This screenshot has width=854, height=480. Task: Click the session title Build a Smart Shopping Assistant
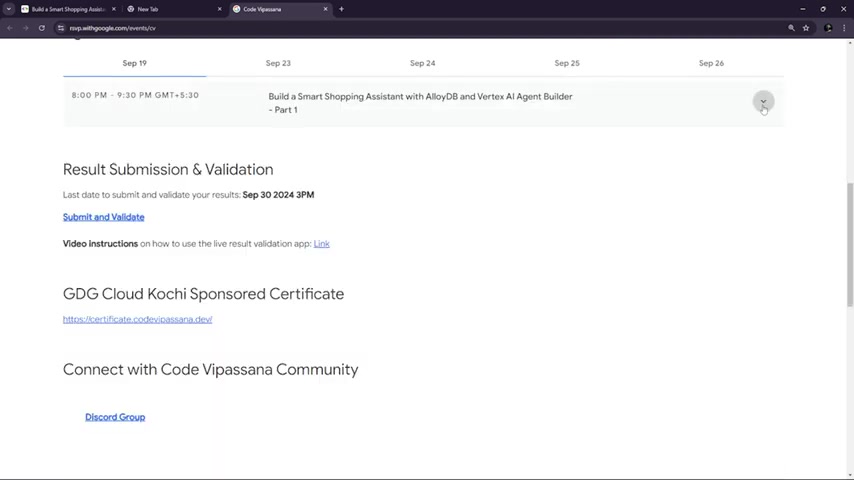point(420,103)
